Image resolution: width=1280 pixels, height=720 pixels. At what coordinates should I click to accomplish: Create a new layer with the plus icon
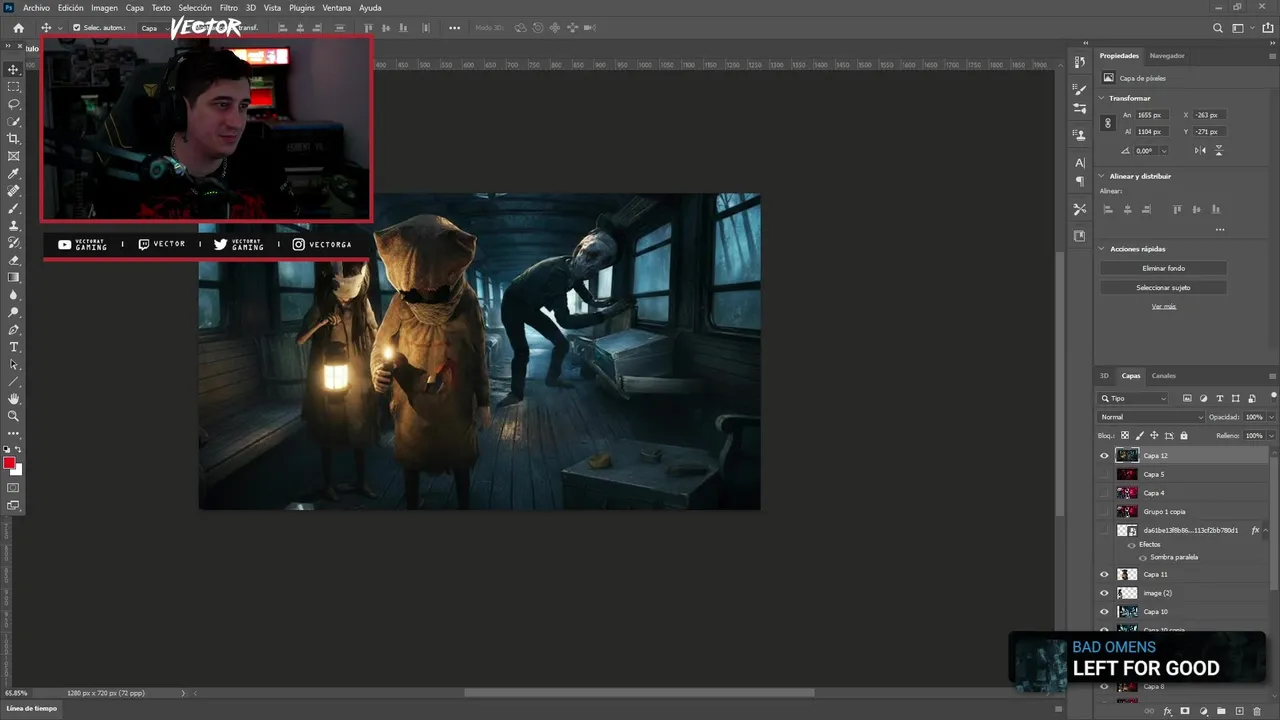(x=1239, y=711)
